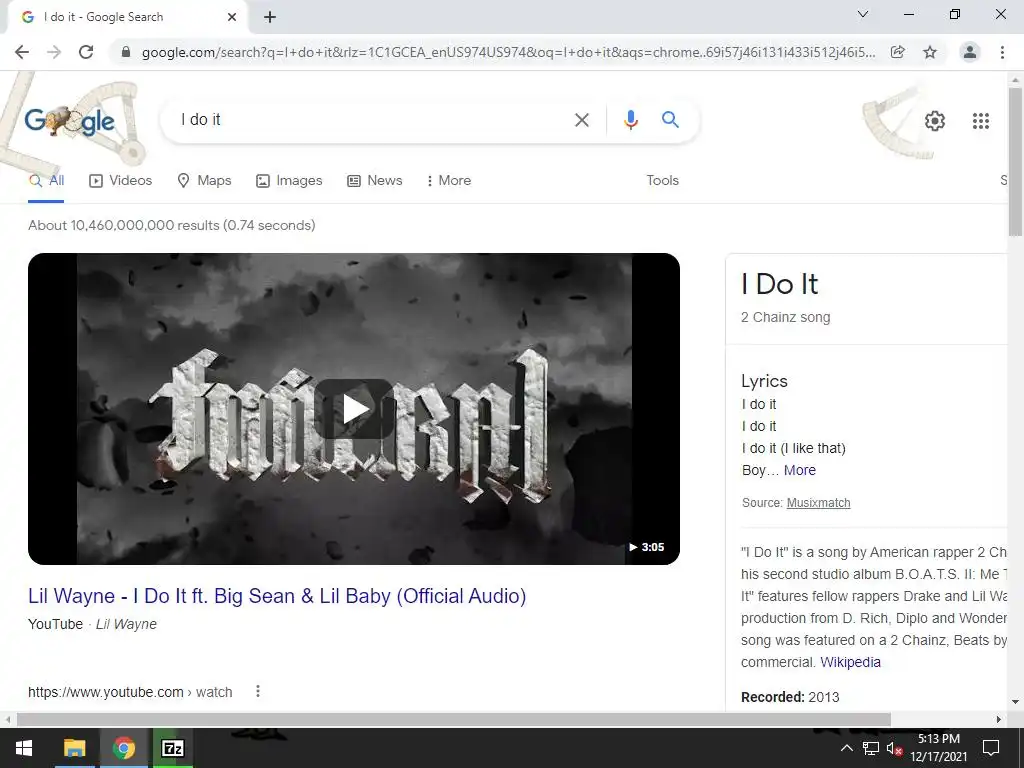Show hidden system tray icons

(846, 748)
